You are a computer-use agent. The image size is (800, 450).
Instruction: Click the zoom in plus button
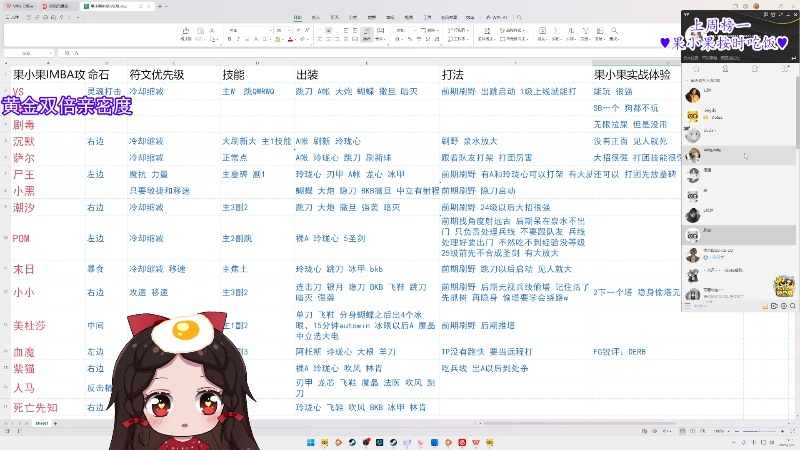click(x=782, y=432)
